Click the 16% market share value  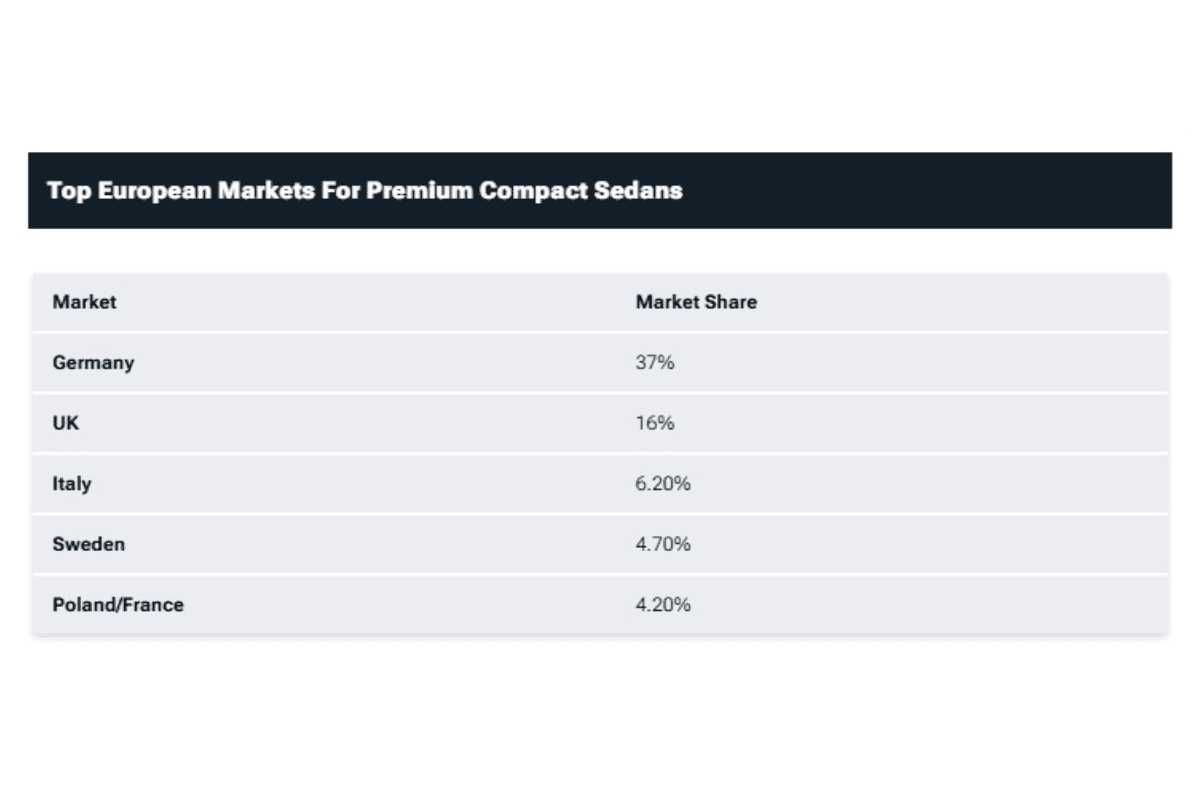click(654, 423)
